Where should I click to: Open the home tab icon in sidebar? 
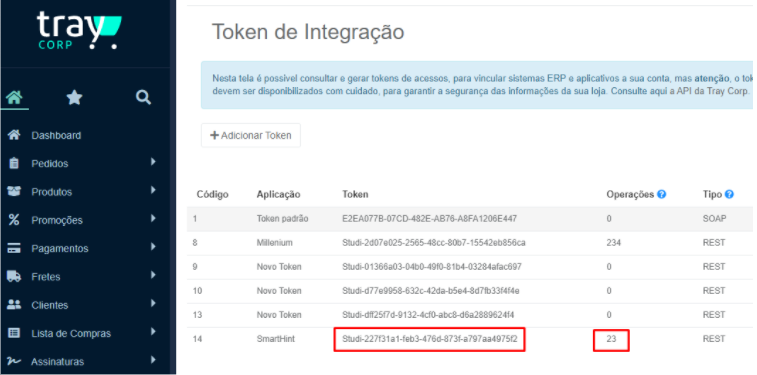tap(14, 98)
